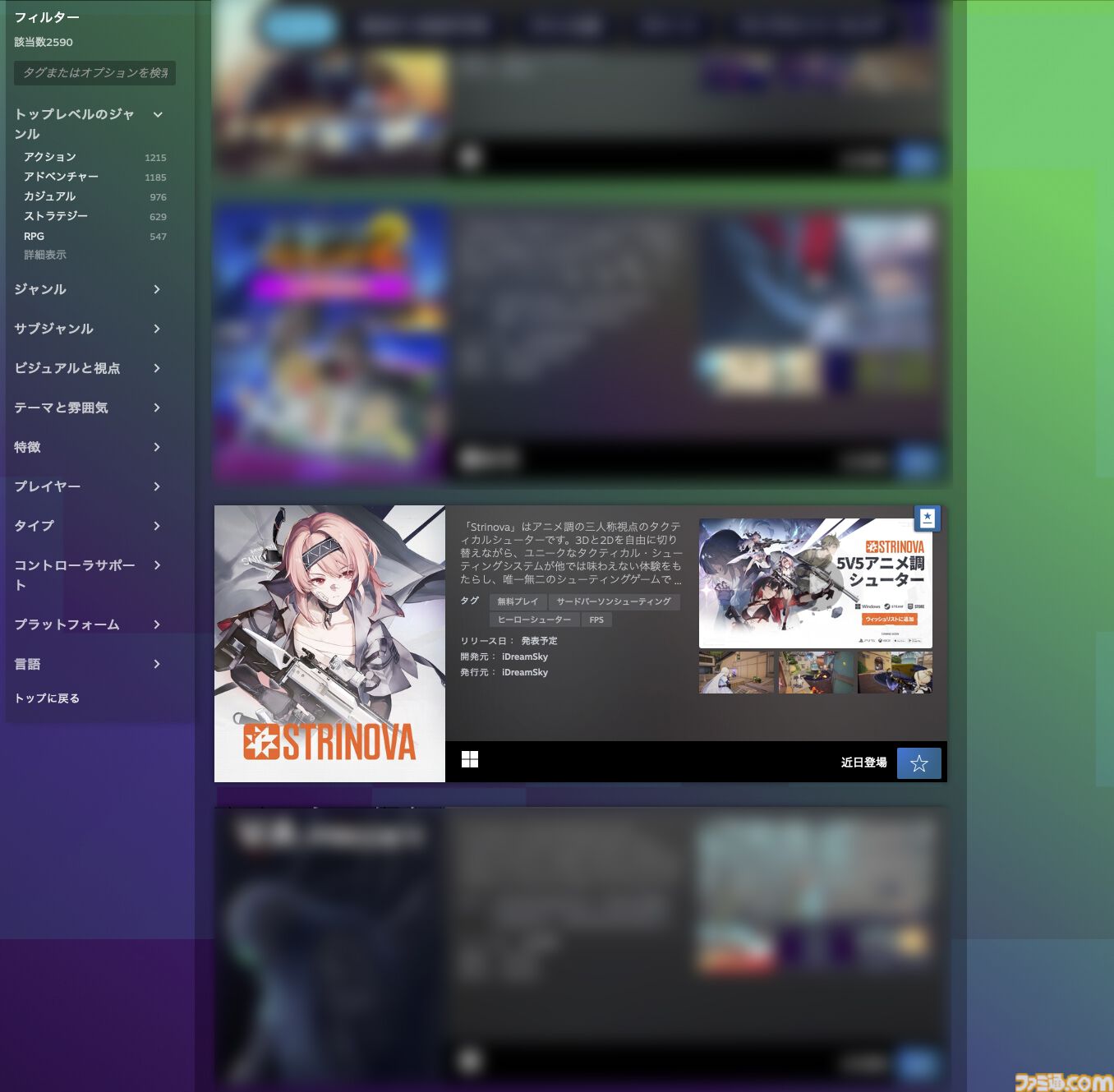Click the FPS tag
Viewport: 1114px width, 1092px height.
(596, 620)
